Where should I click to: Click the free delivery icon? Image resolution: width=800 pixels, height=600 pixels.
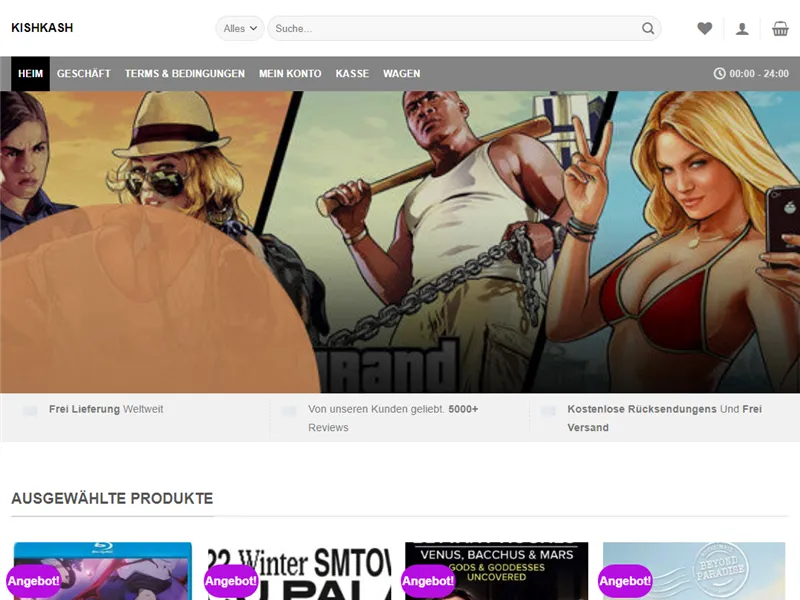30,410
